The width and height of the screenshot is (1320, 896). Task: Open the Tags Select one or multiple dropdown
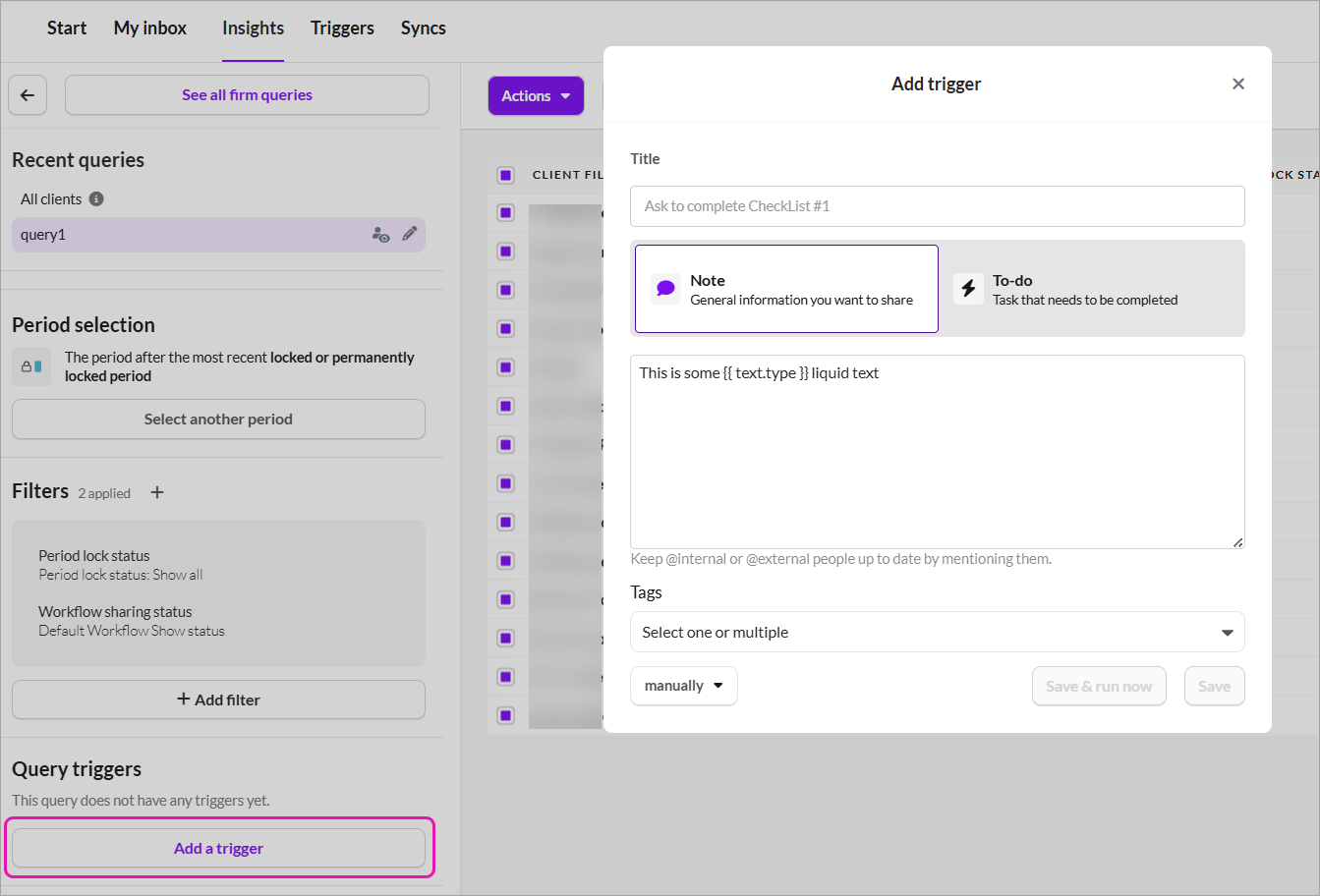tap(937, 632)
